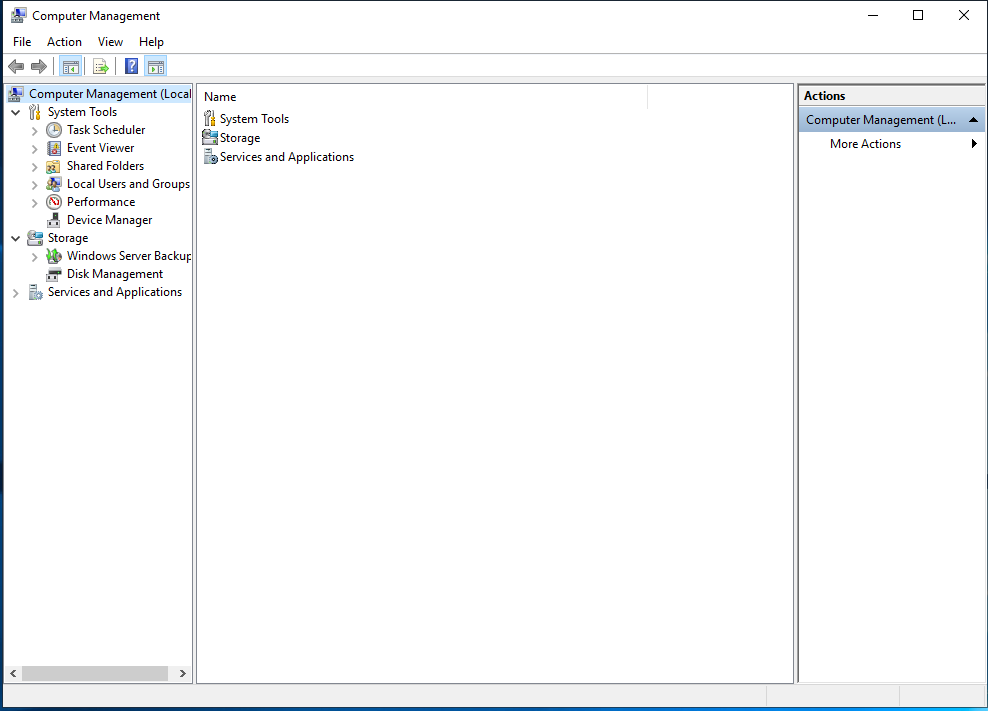Click the Performance icon in the console tree

[x=54, y=202]
